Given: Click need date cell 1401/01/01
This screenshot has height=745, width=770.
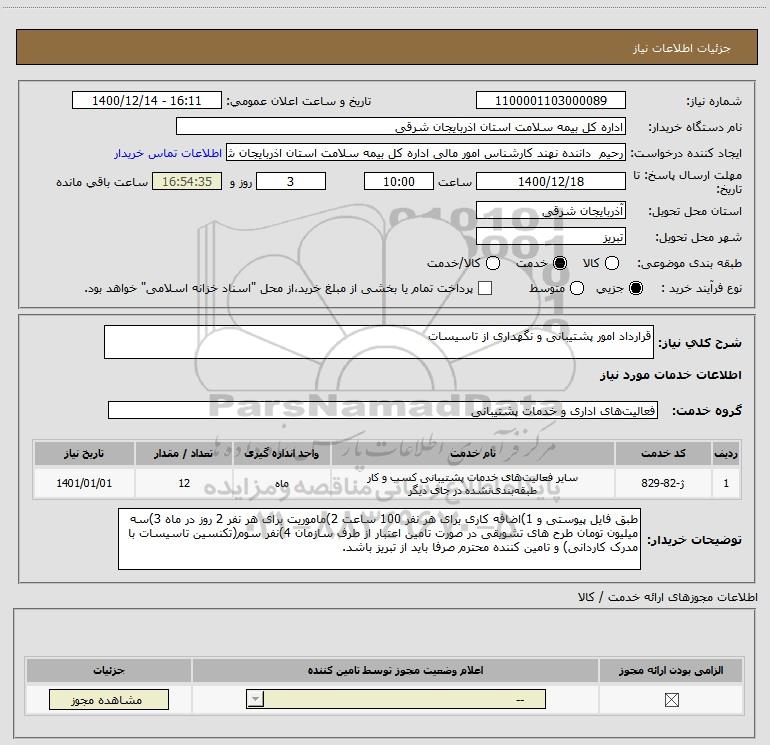Looking at the screenshot, I should [x=84, y=483].
